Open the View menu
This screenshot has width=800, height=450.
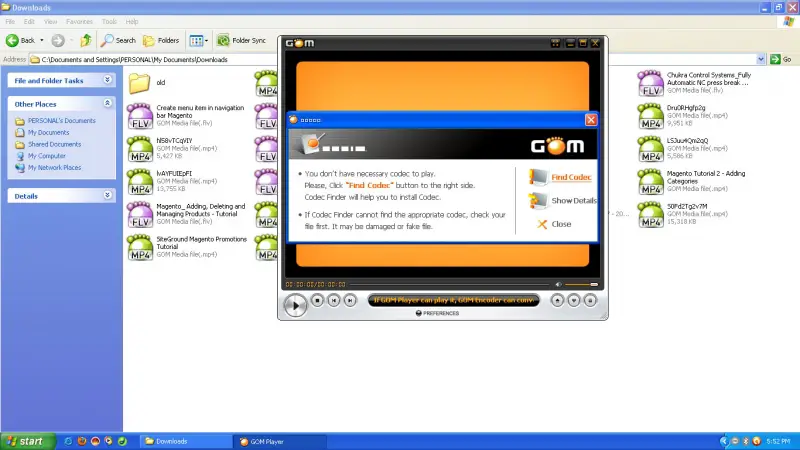click(x=50, y=21)
